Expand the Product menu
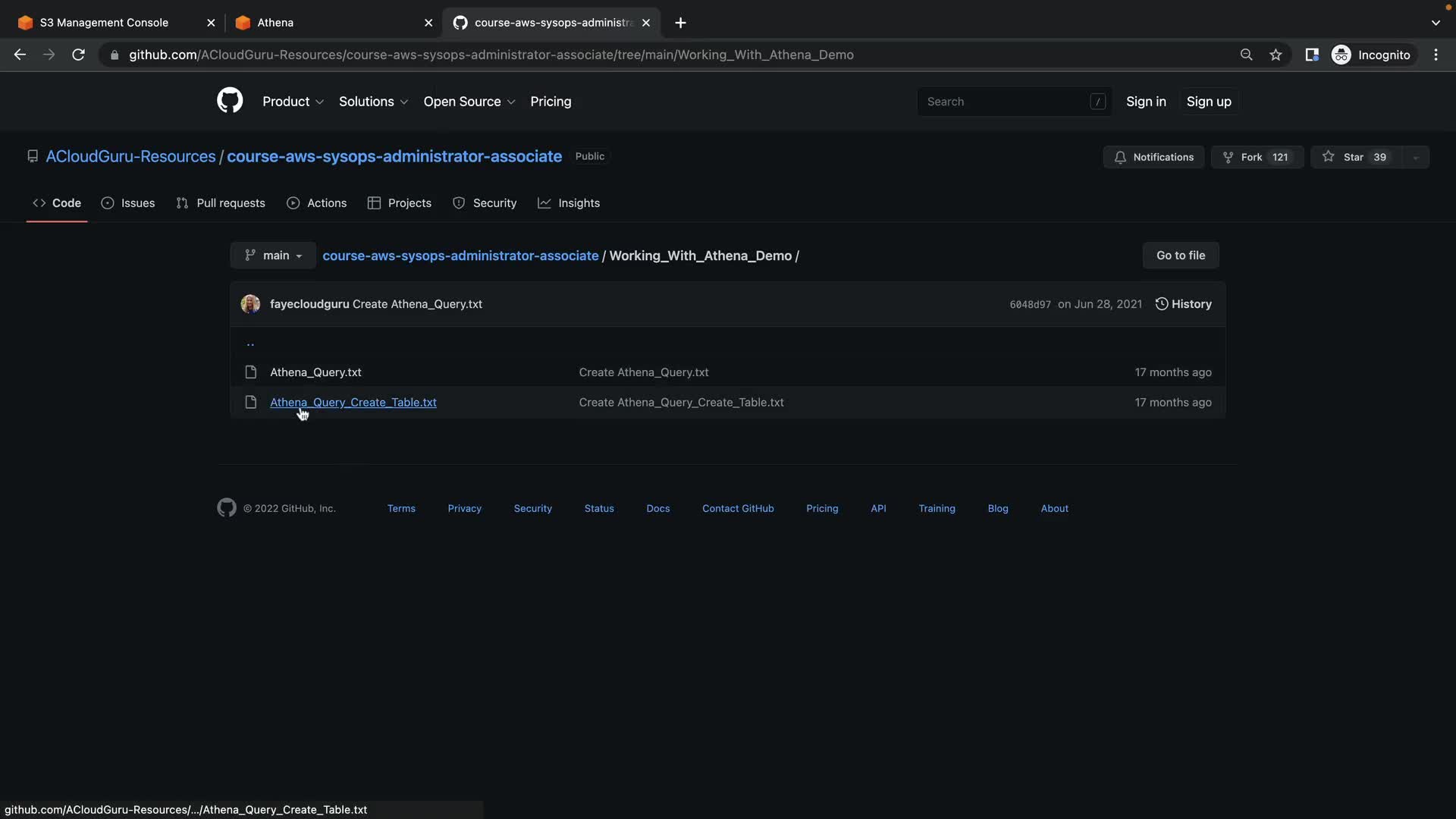This screenshot has height=819, width=1456. click(293, 102)
